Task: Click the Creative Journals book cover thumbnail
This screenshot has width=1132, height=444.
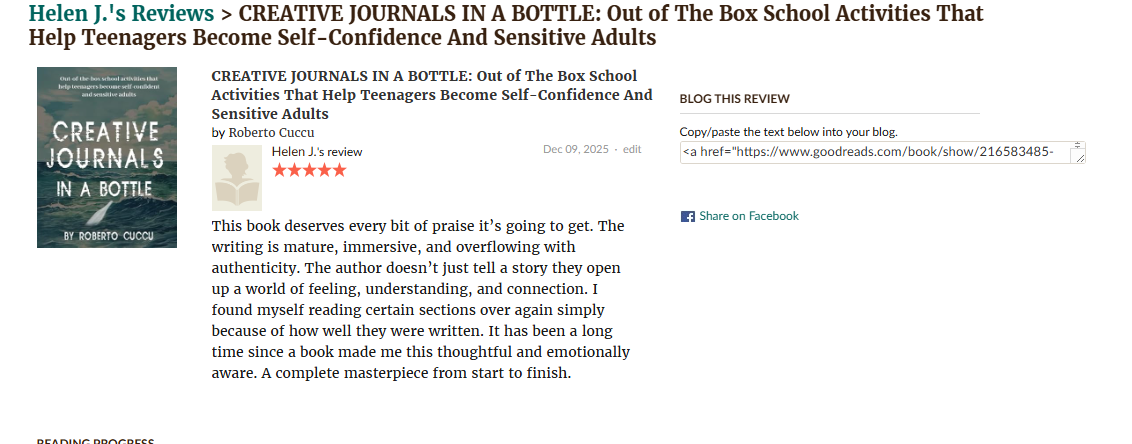Action: coord(107,157)
